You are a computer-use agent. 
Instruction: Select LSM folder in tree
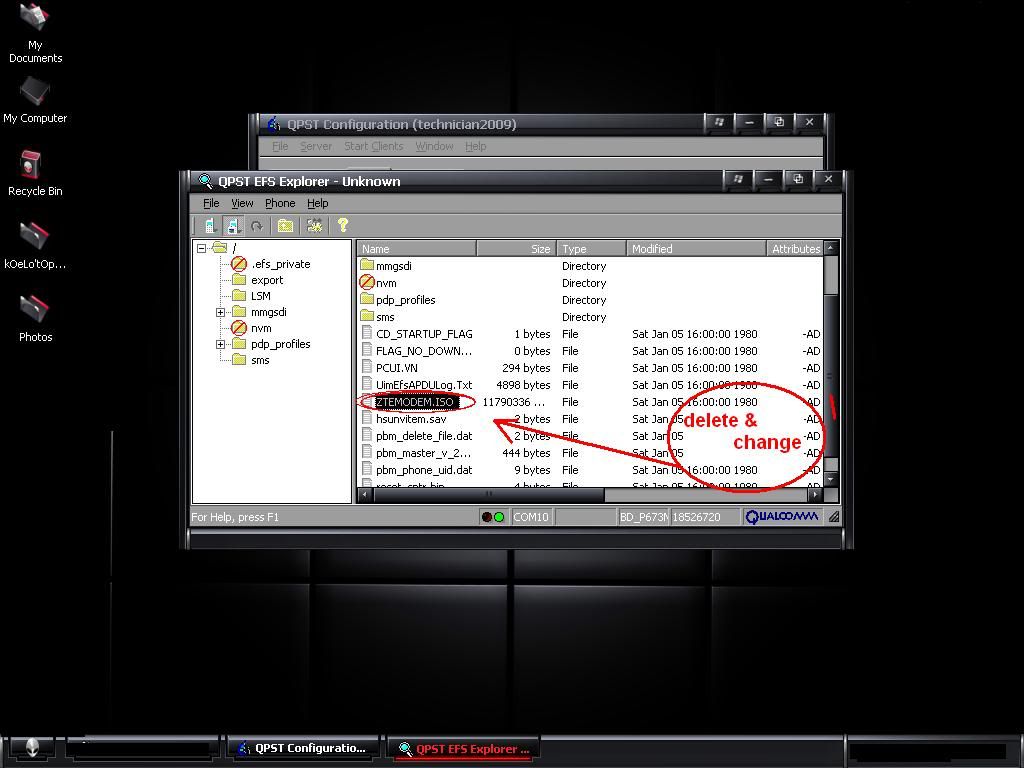tap(261, 296)
